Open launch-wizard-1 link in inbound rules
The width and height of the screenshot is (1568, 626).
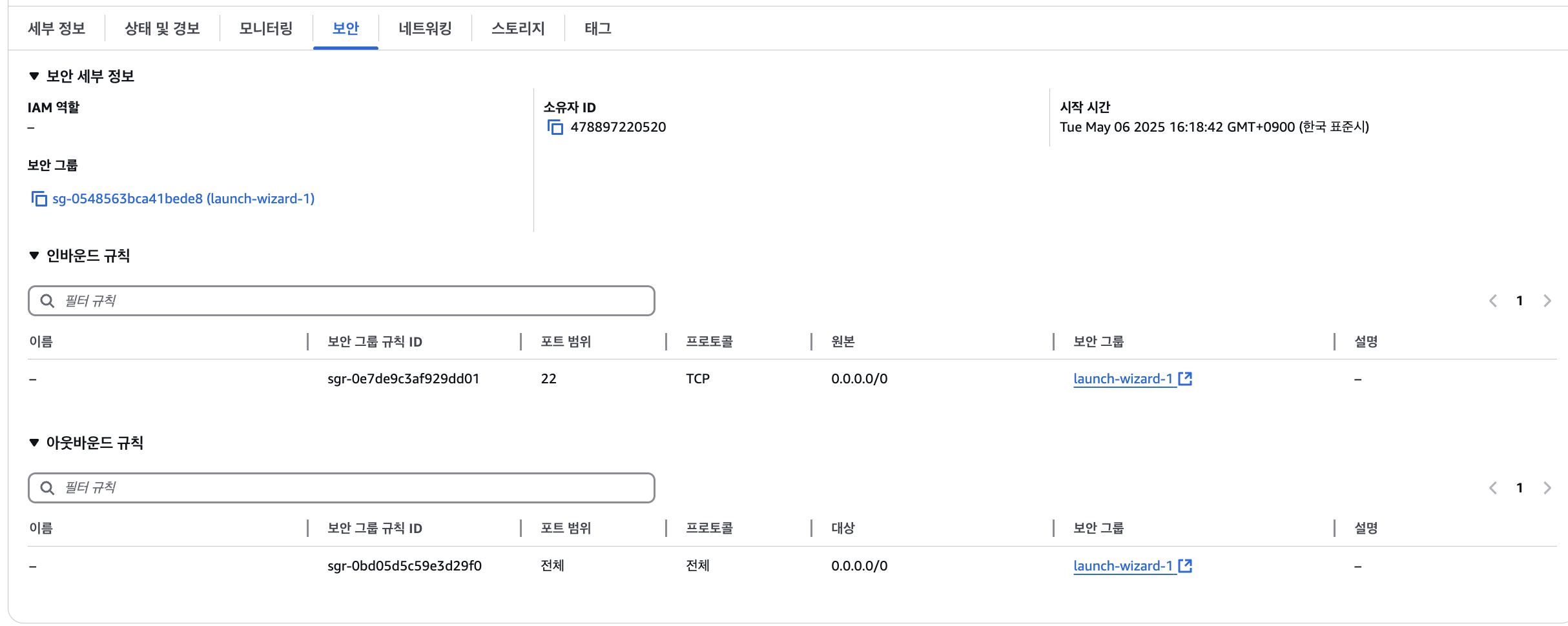pyautogui.click(x=1122, y=379)
